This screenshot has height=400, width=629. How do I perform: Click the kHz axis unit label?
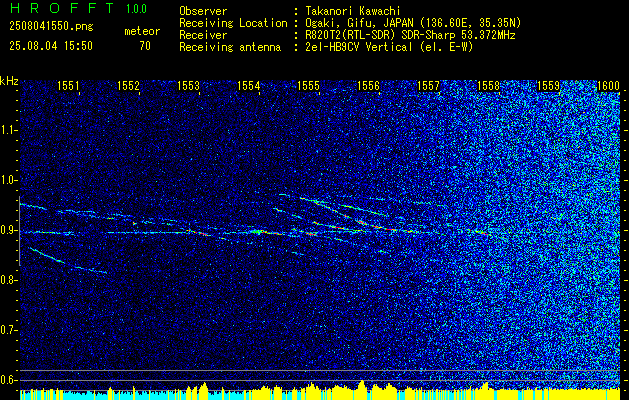click(x=9, y=81)
